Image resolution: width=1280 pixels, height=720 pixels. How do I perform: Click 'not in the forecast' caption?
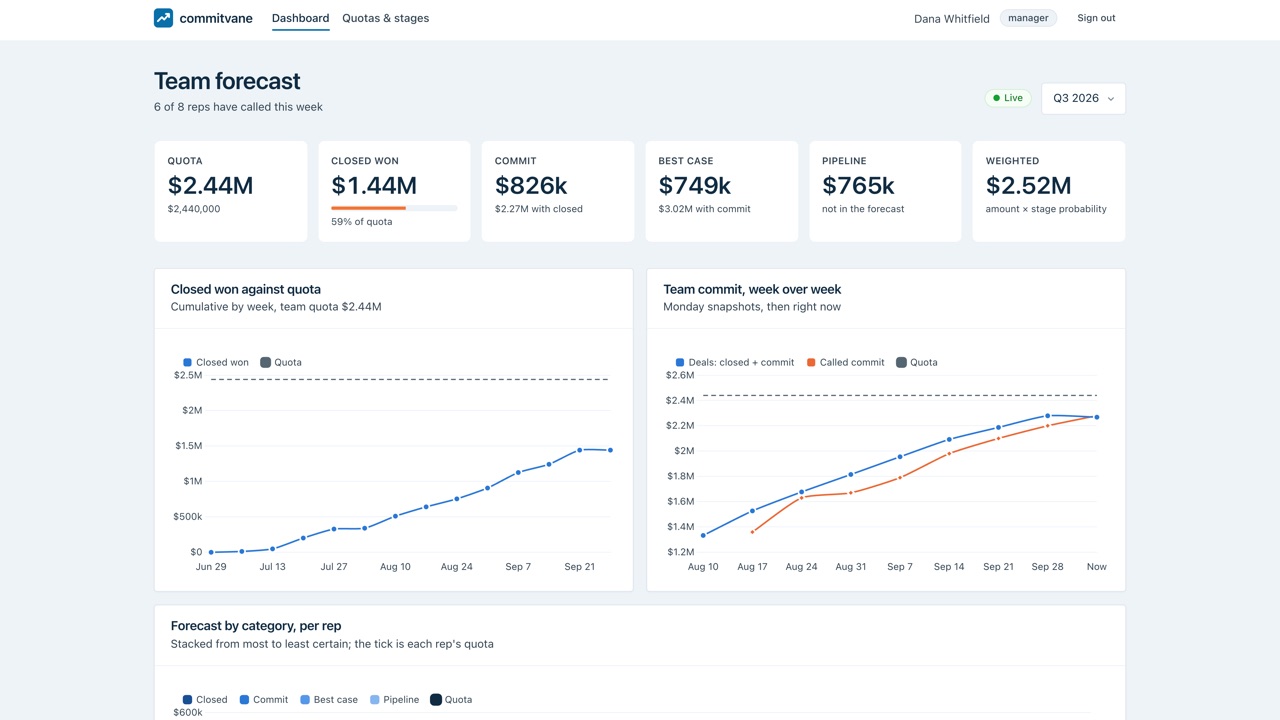pos(863,209)
